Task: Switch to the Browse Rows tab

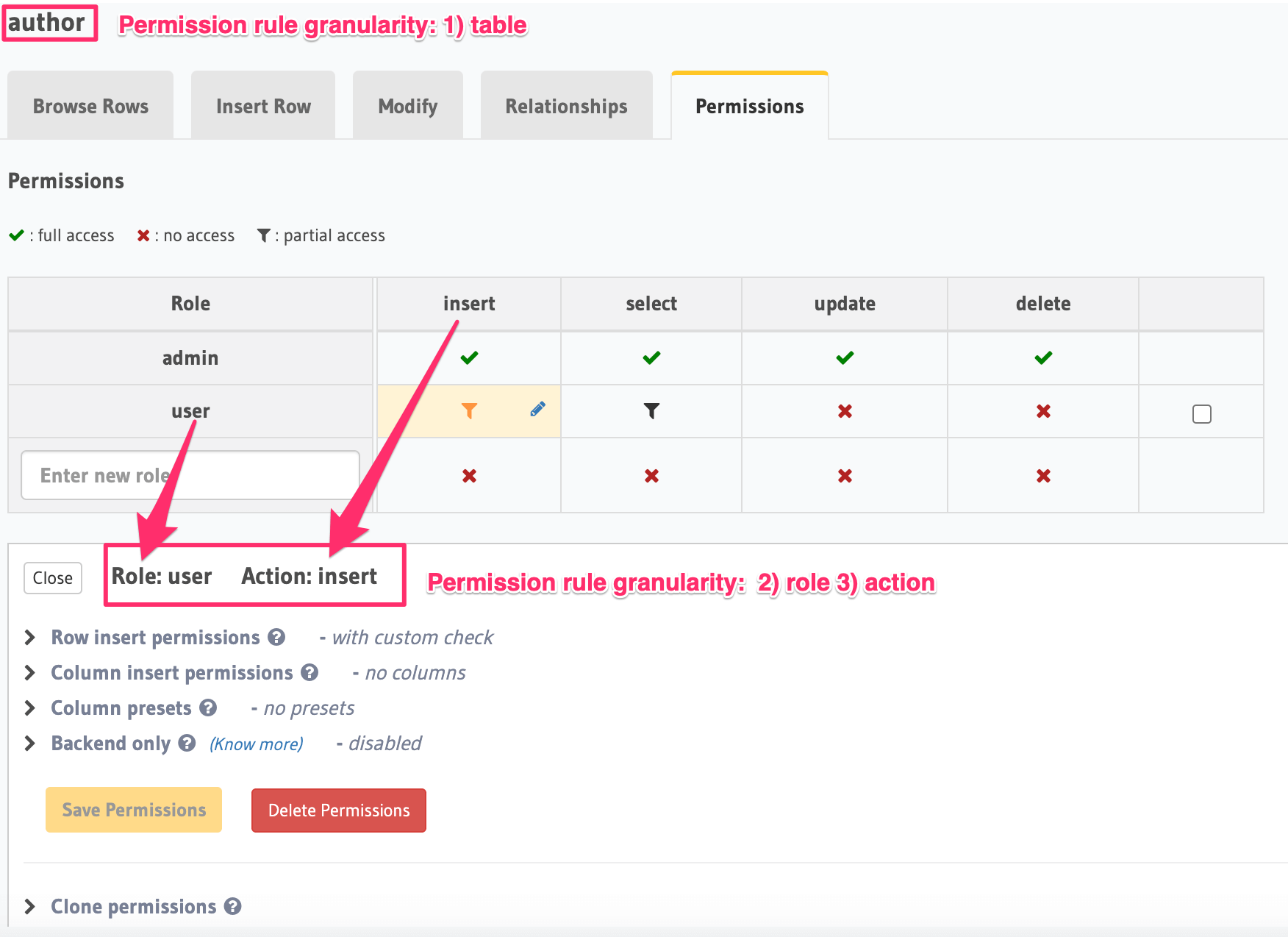Action: (90, 107)
